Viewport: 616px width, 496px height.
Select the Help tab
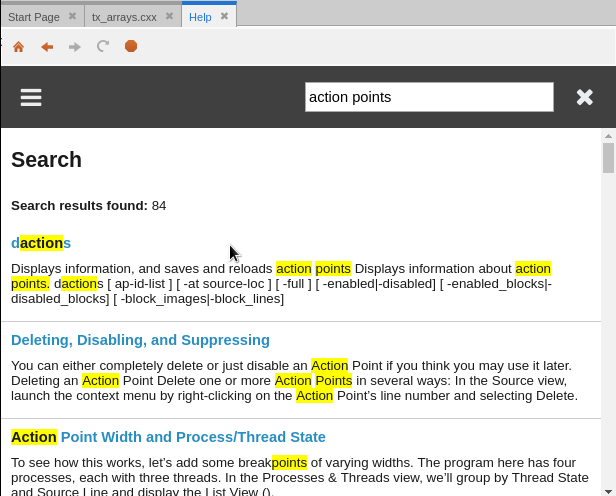point(200,17)
